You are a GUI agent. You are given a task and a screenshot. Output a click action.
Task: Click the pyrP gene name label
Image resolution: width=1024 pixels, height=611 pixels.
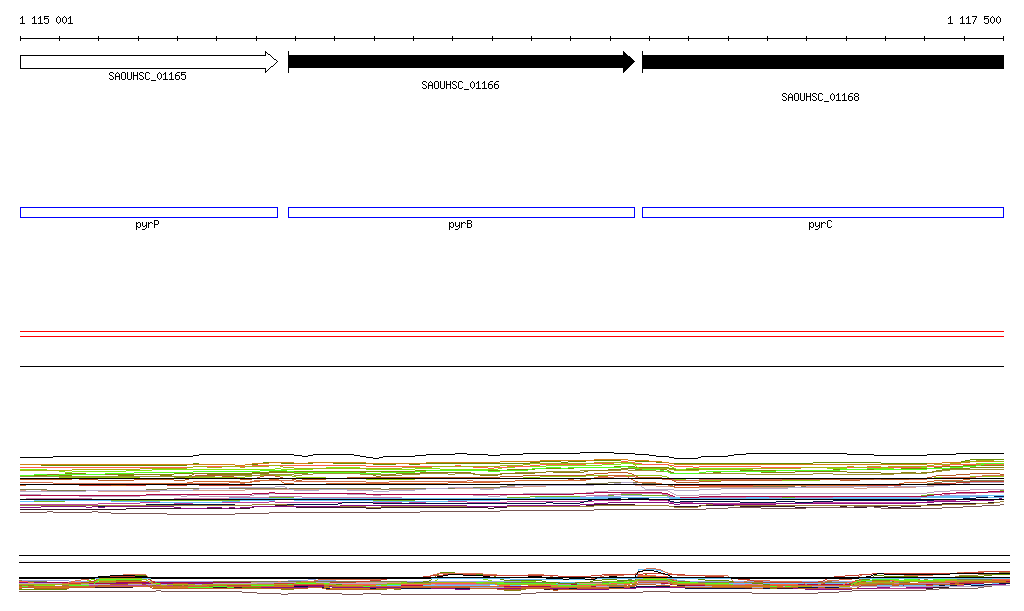point(147,225)
